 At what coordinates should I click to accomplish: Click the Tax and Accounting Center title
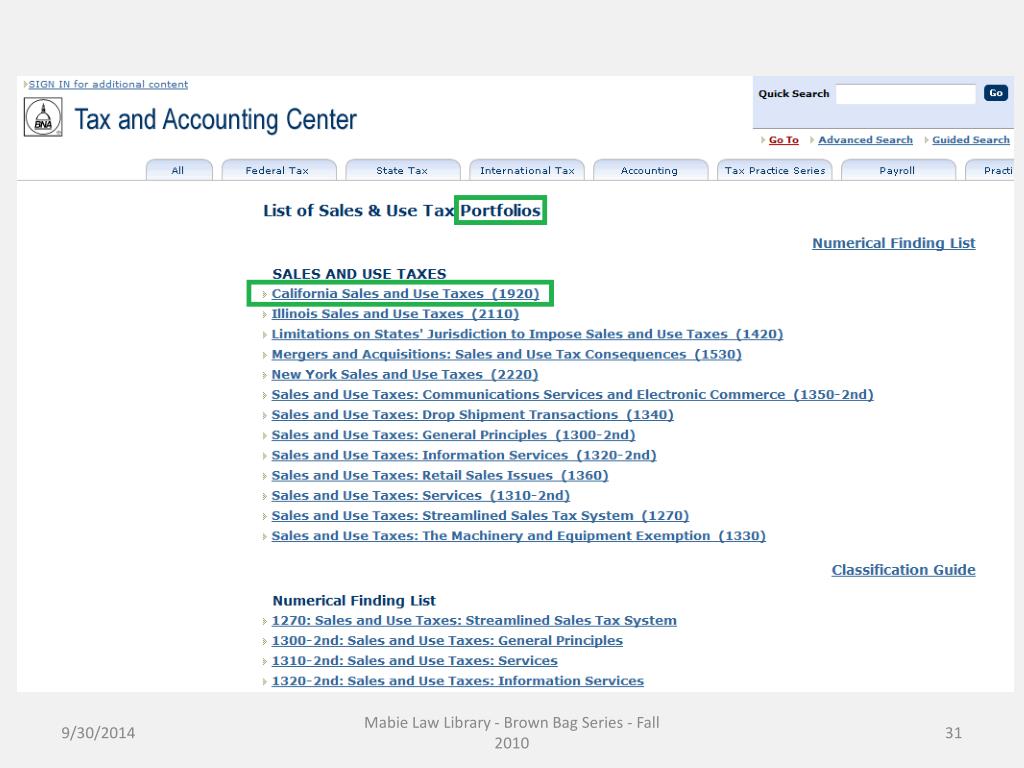tap(216, 120)
